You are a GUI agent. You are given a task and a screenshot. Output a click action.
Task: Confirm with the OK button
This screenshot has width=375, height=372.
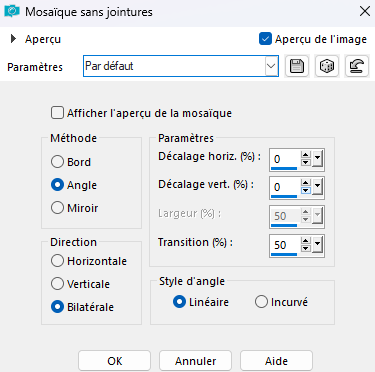[x=114, y=361]
